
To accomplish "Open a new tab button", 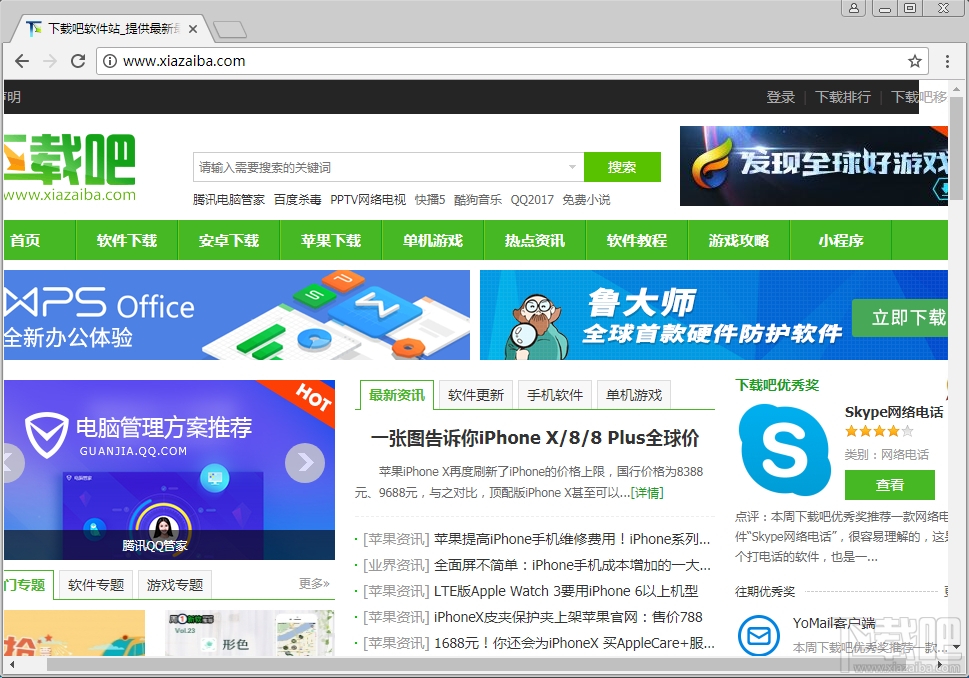I will (229, 29).
